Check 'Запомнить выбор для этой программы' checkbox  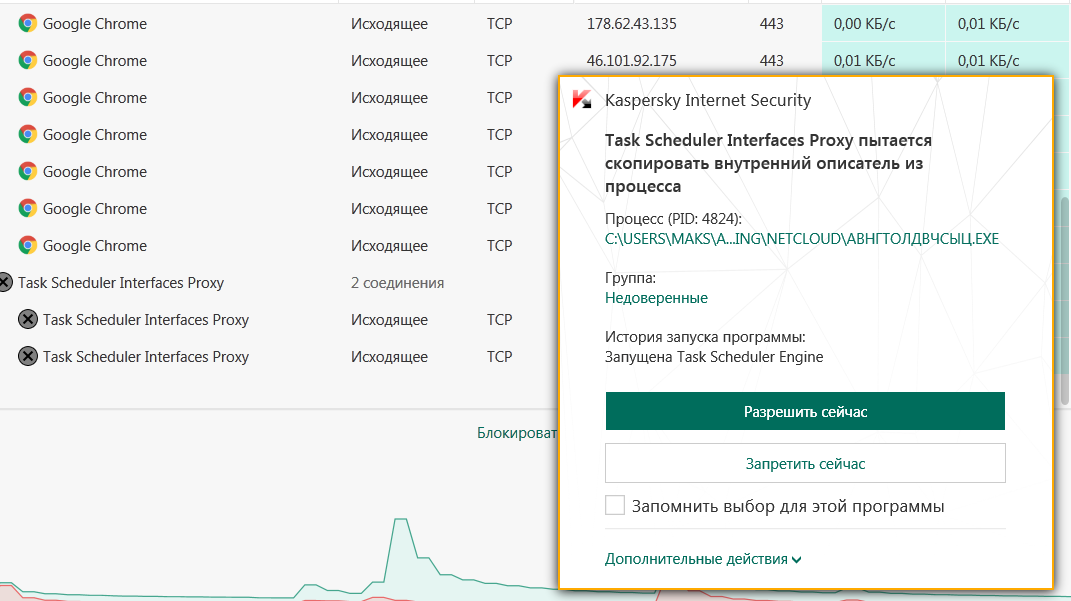point(615,506)
